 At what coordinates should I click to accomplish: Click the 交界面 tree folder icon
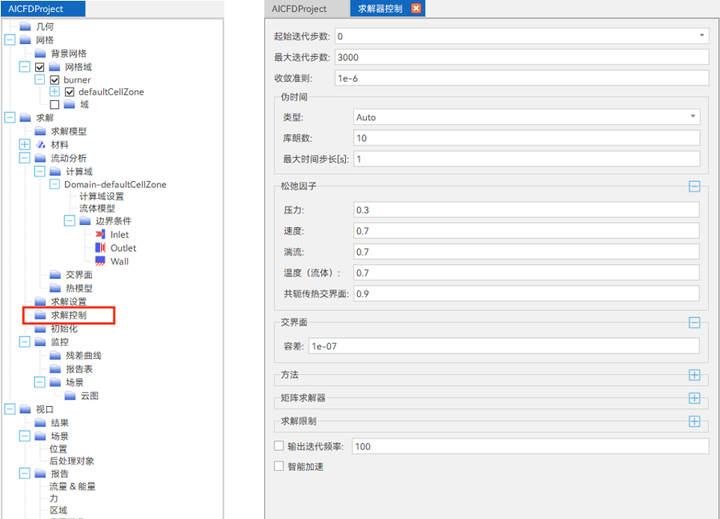tap(55, 275)
